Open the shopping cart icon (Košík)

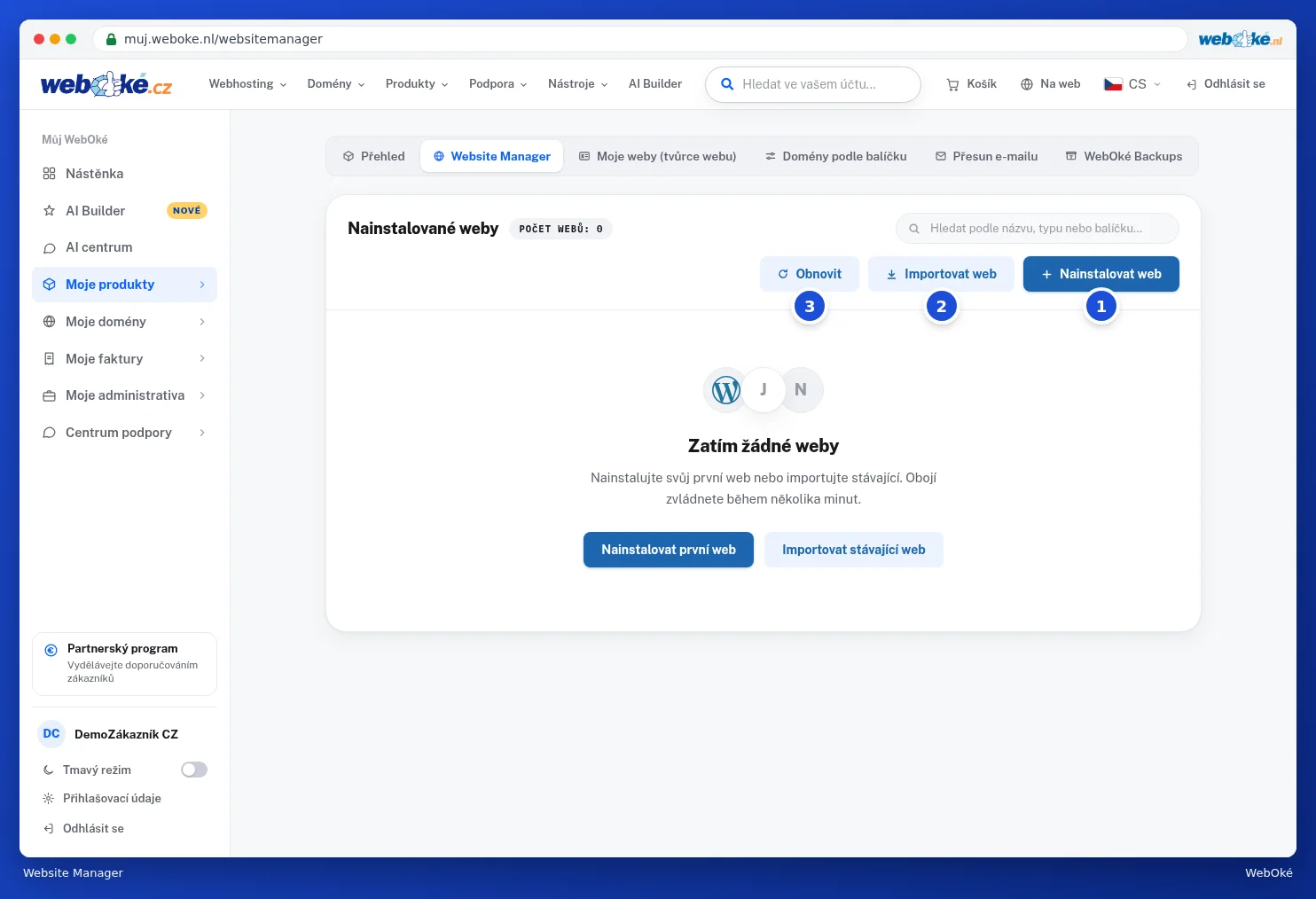pyautogui.click(x=953, y=84)
